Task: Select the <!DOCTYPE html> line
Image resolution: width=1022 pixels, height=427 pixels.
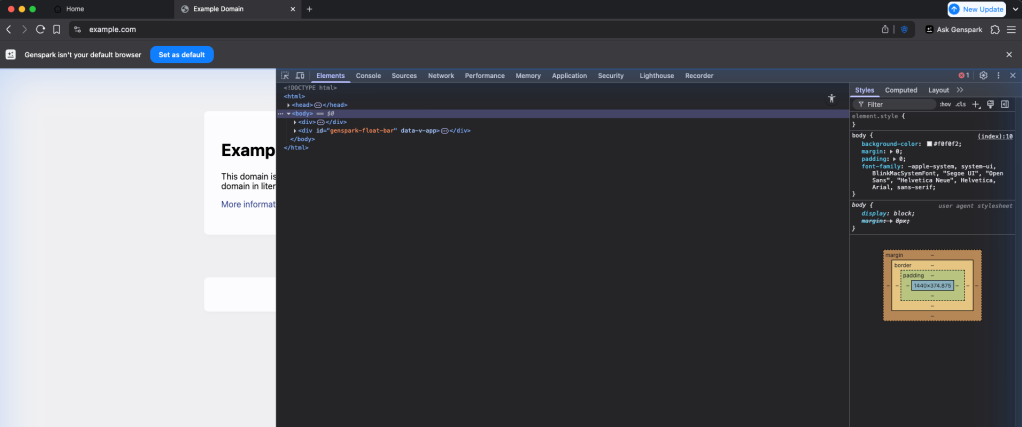Action: click(x=310, y=87)
